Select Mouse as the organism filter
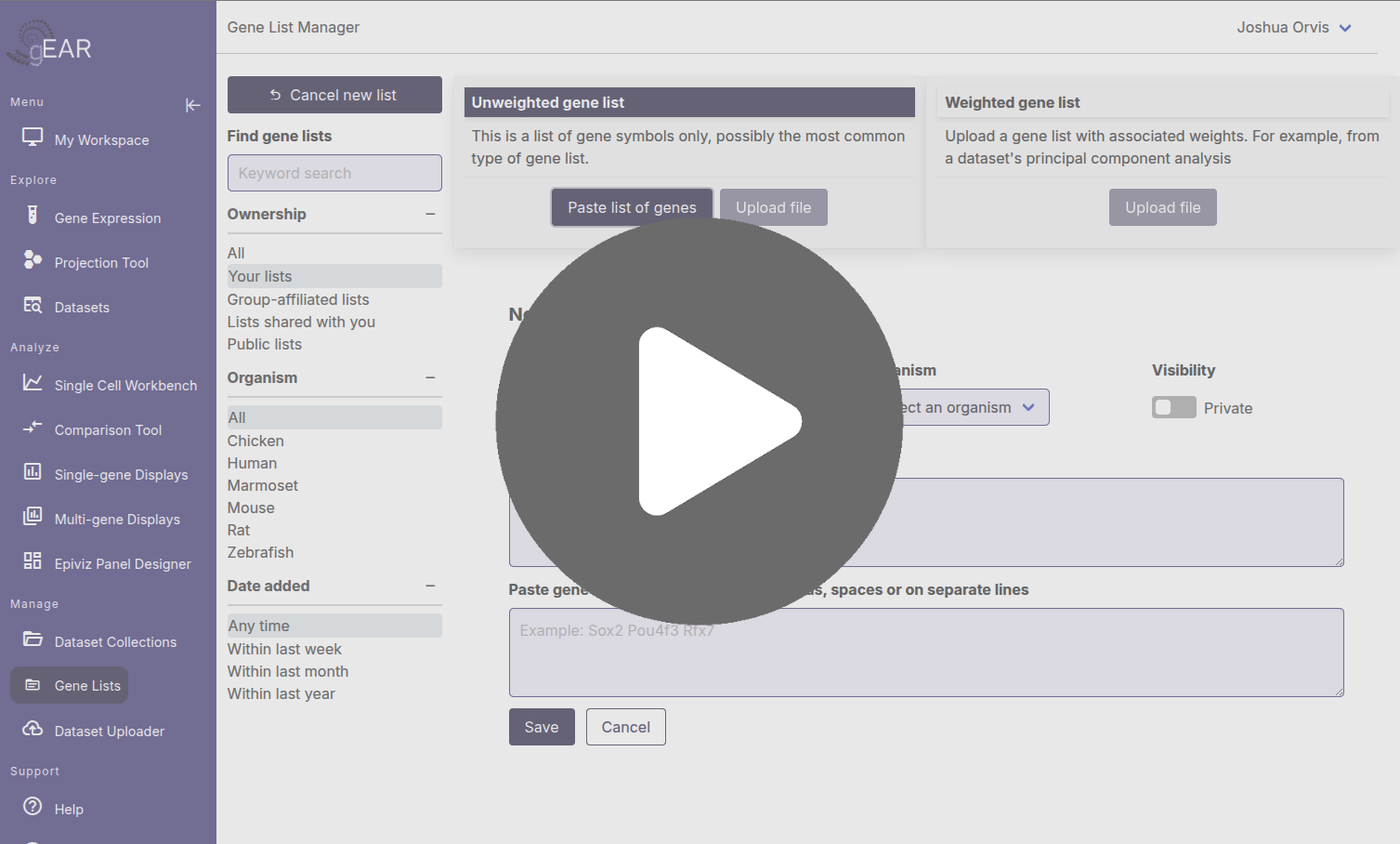The image size is (1400, 844). [x=251, y=508]
